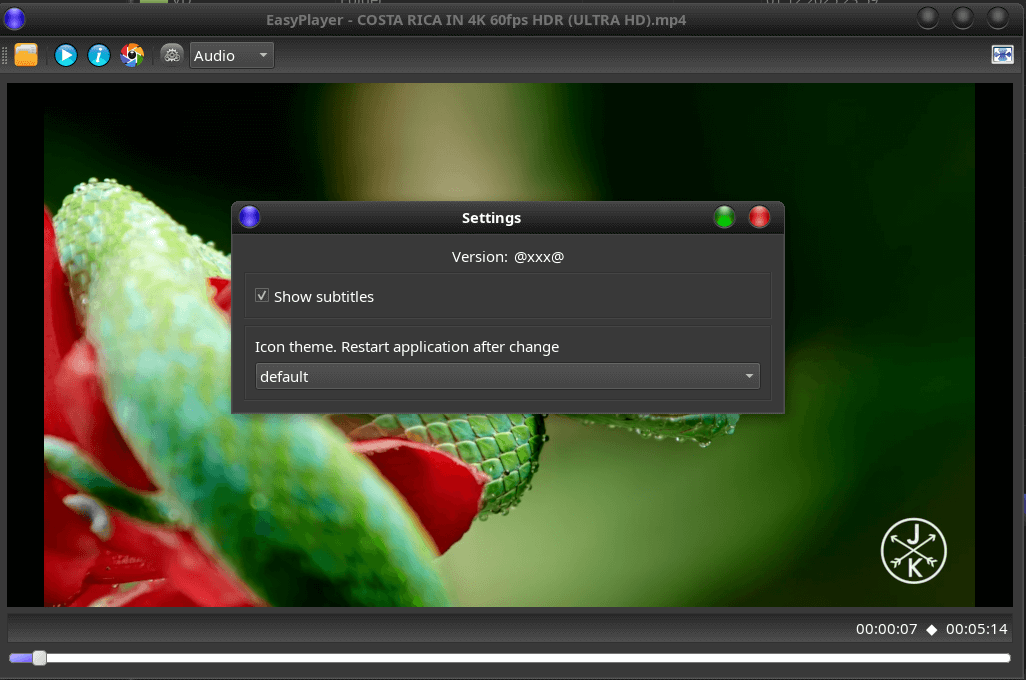Open media info via the blue 'i' icon
The width and height of the screenshot is (1026, 680).
point(98,55)
